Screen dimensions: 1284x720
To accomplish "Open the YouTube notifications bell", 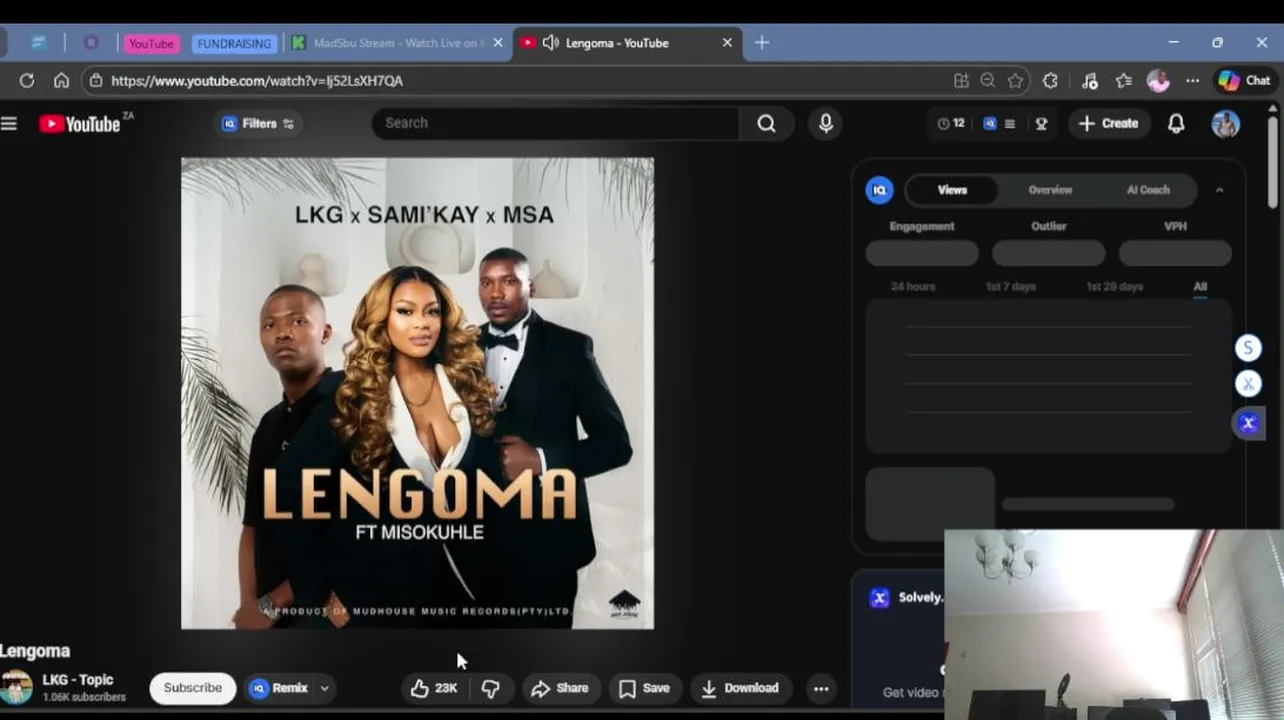I will (x=1176, y=124).
